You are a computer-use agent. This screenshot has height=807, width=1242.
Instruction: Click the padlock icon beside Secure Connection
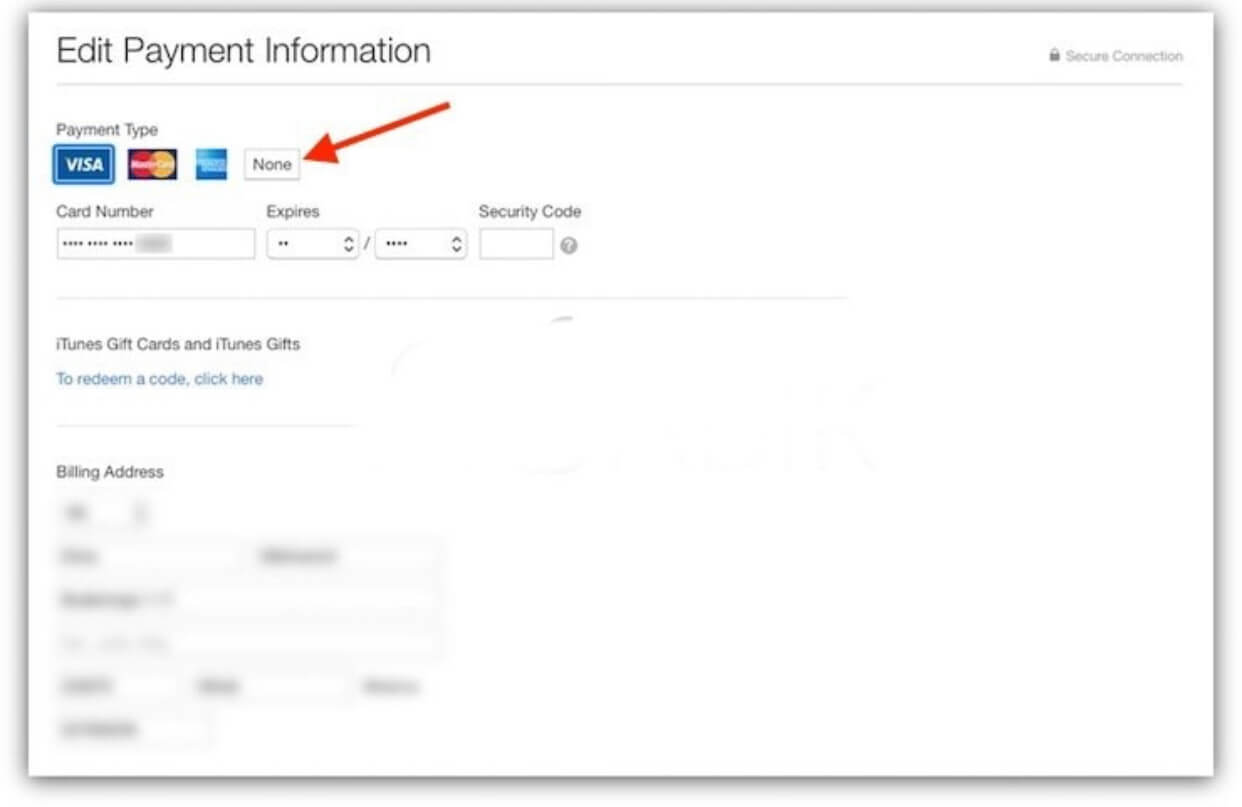click(1054, 56)
